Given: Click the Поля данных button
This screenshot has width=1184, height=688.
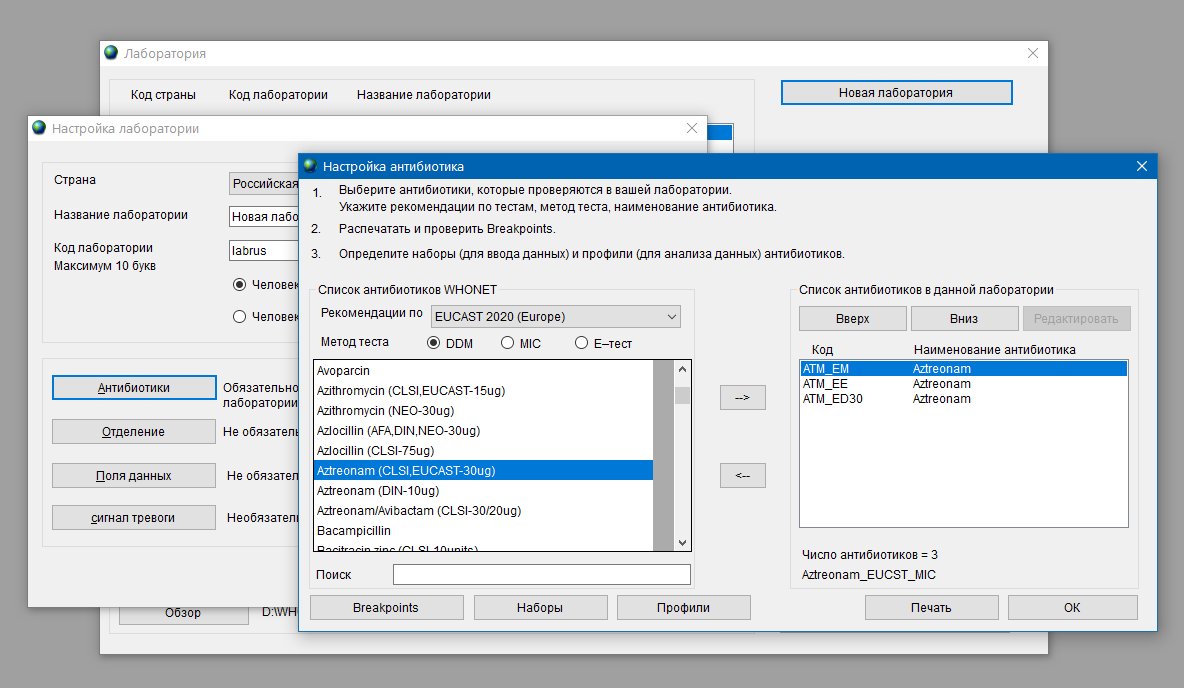Looking at the screenshot, I should point(134,476).
